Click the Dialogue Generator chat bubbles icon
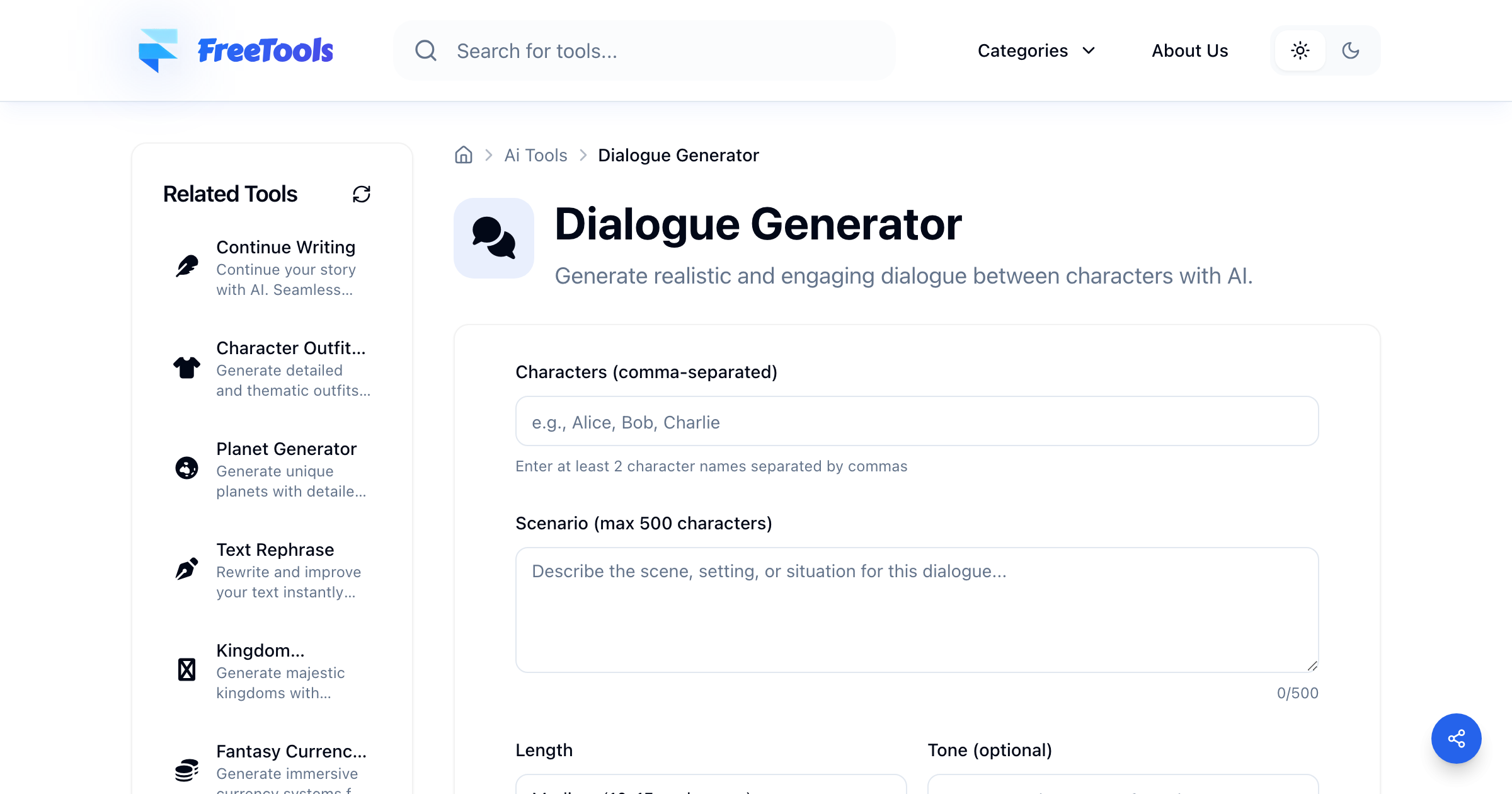The image size is (1512, 794). [x=494, y=238]
